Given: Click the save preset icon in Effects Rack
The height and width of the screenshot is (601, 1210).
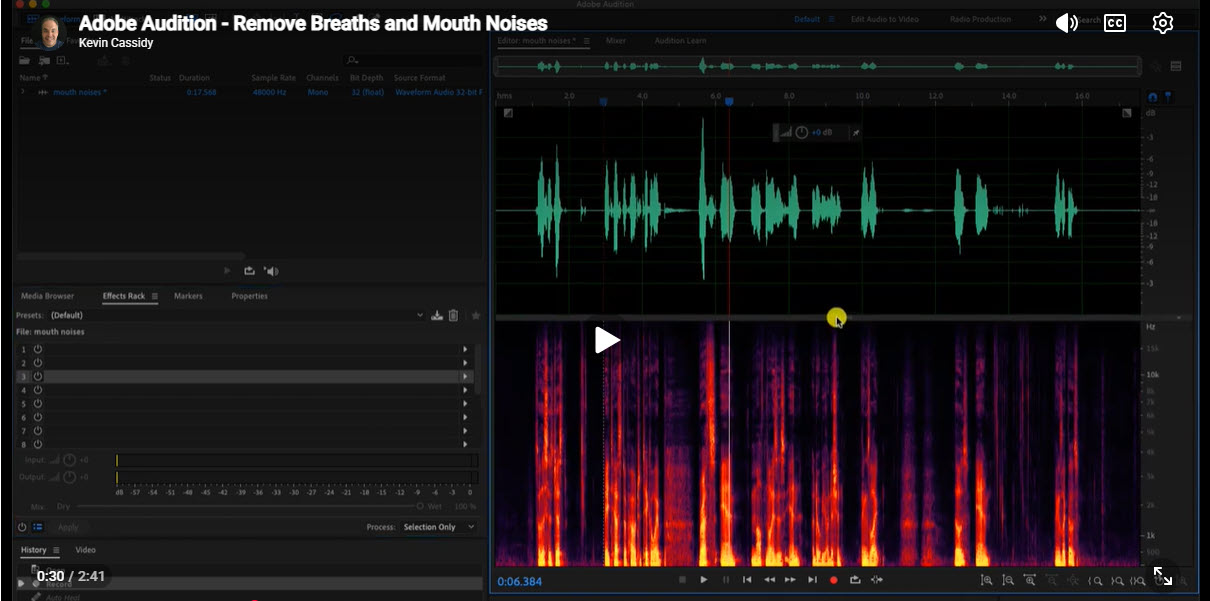Looking at the screenshot, I should (436, 316).
